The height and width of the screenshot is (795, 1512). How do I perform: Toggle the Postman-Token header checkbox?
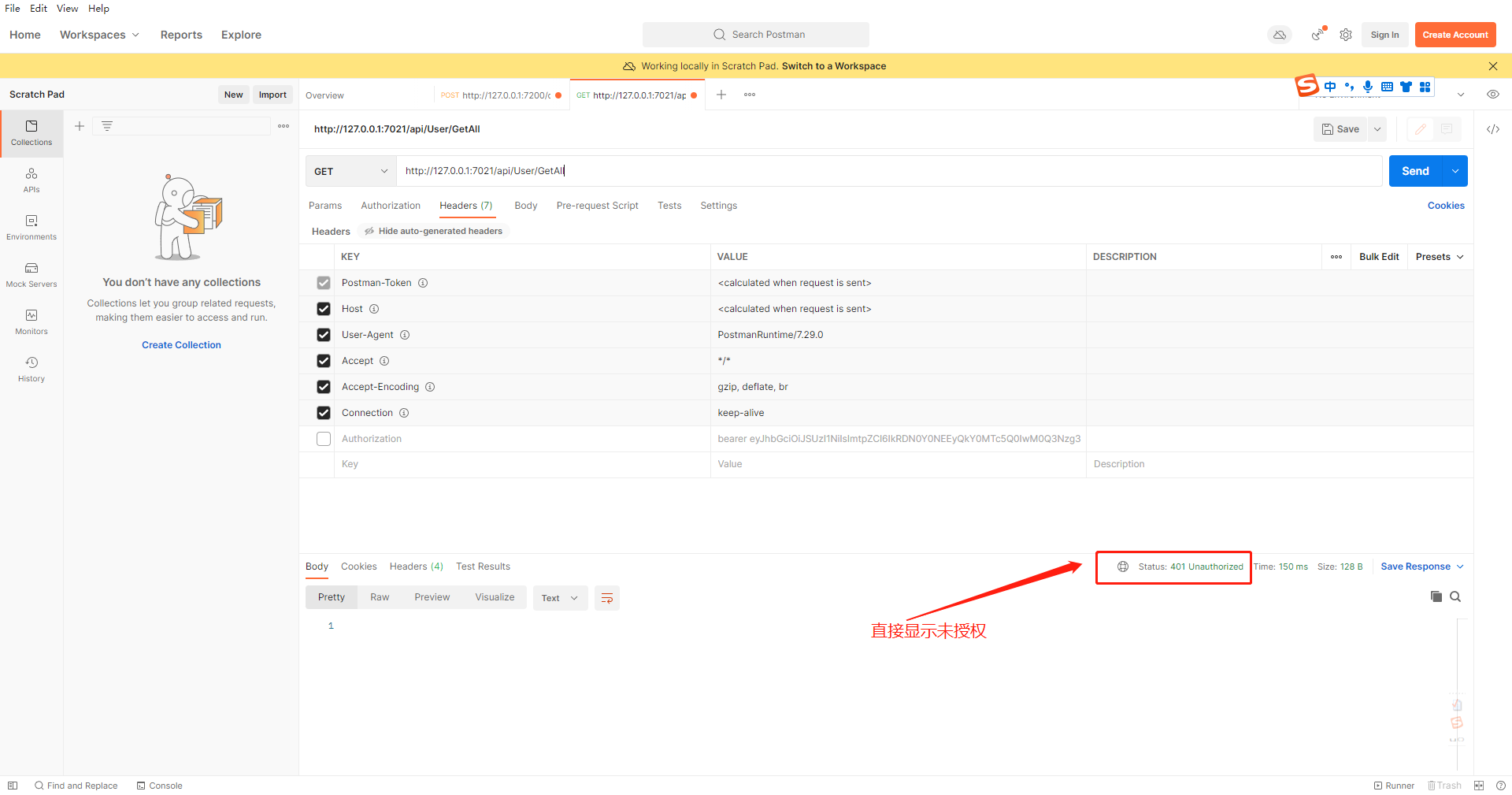click(x=324, y=283)
